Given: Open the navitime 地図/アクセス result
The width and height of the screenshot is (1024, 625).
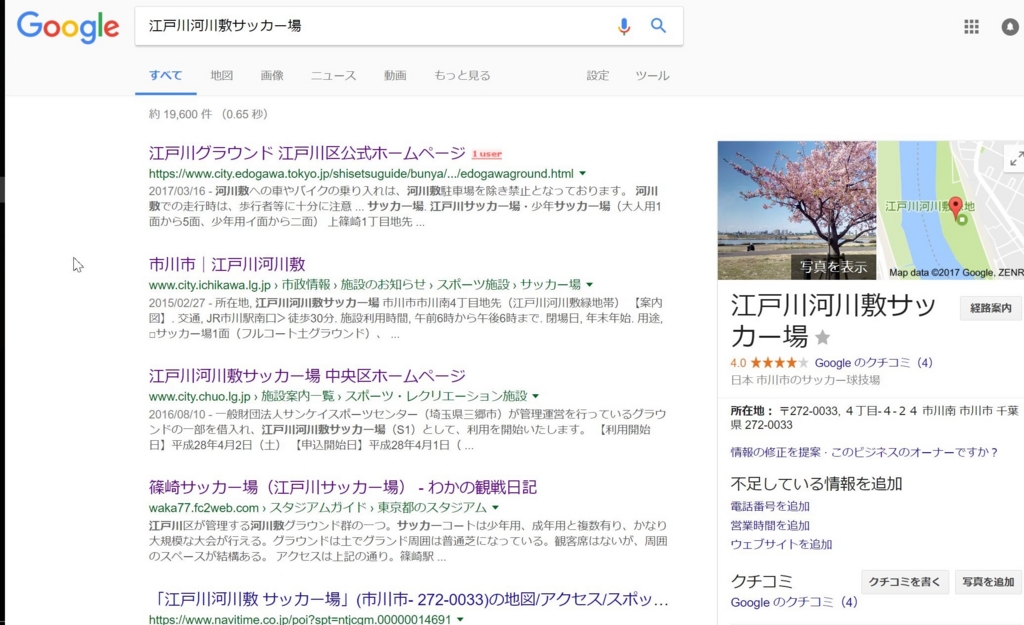Looking at the screenshot, I should click(411, 599).
